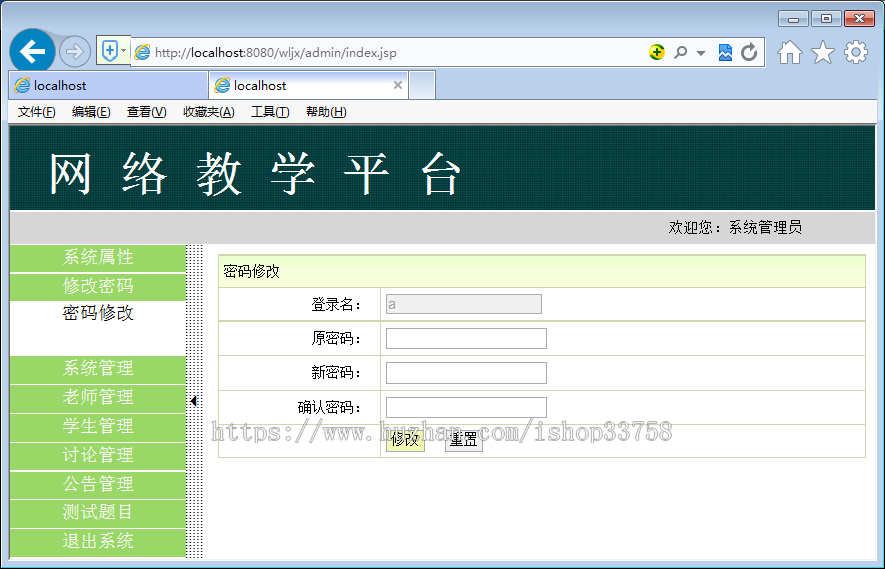The width and height of the screenshot is (885, 569).
Task: Expand the 老师管理 sidebar section
Action: tap(98, 398)
